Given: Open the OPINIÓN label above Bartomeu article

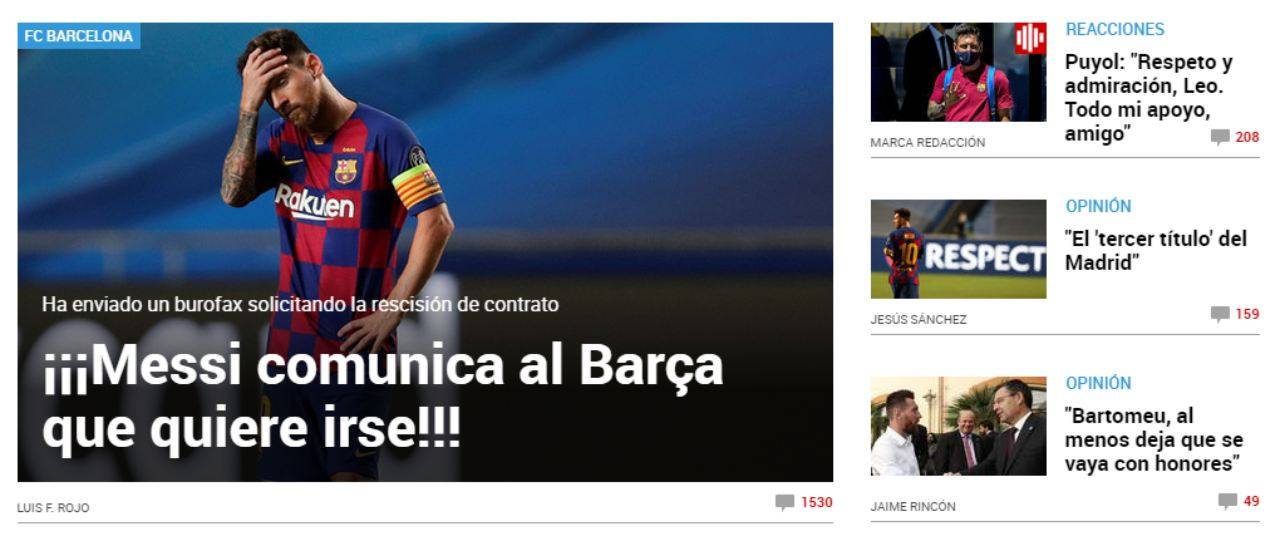Looking at the screenshot, I should [1098, 383].
